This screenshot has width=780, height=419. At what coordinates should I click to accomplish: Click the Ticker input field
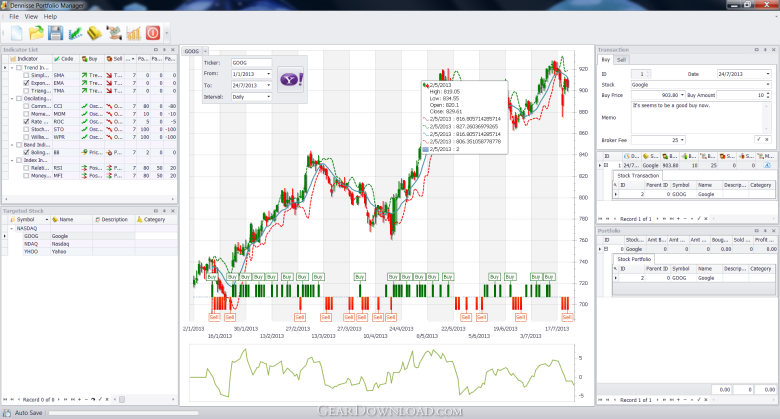coord(251,63)
